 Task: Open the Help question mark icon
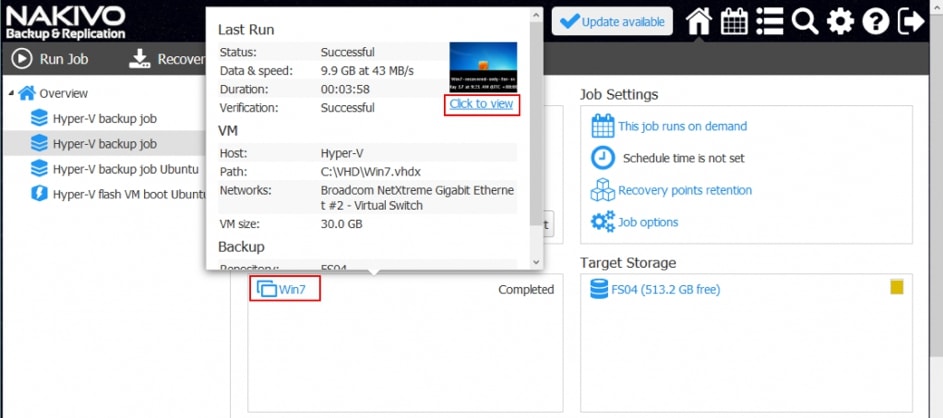pyautogui.click(x=875, y=21)
